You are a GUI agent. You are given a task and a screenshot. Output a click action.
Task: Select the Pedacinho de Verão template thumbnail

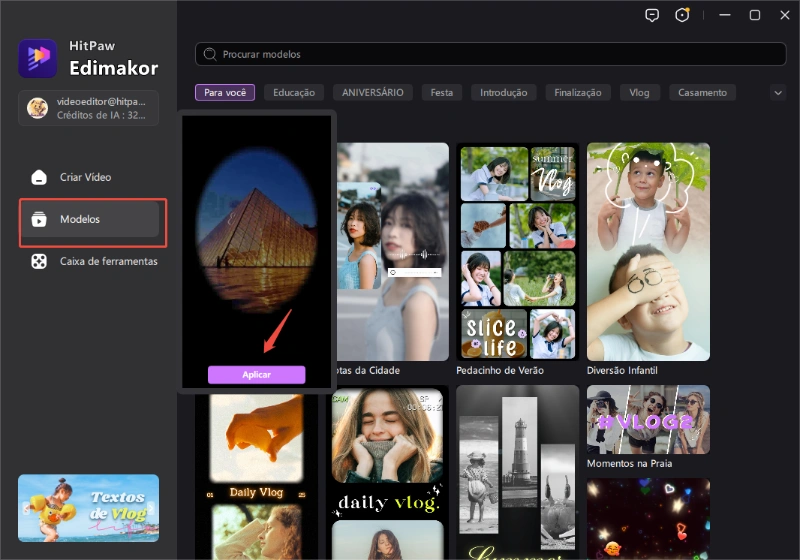(518, 251)
